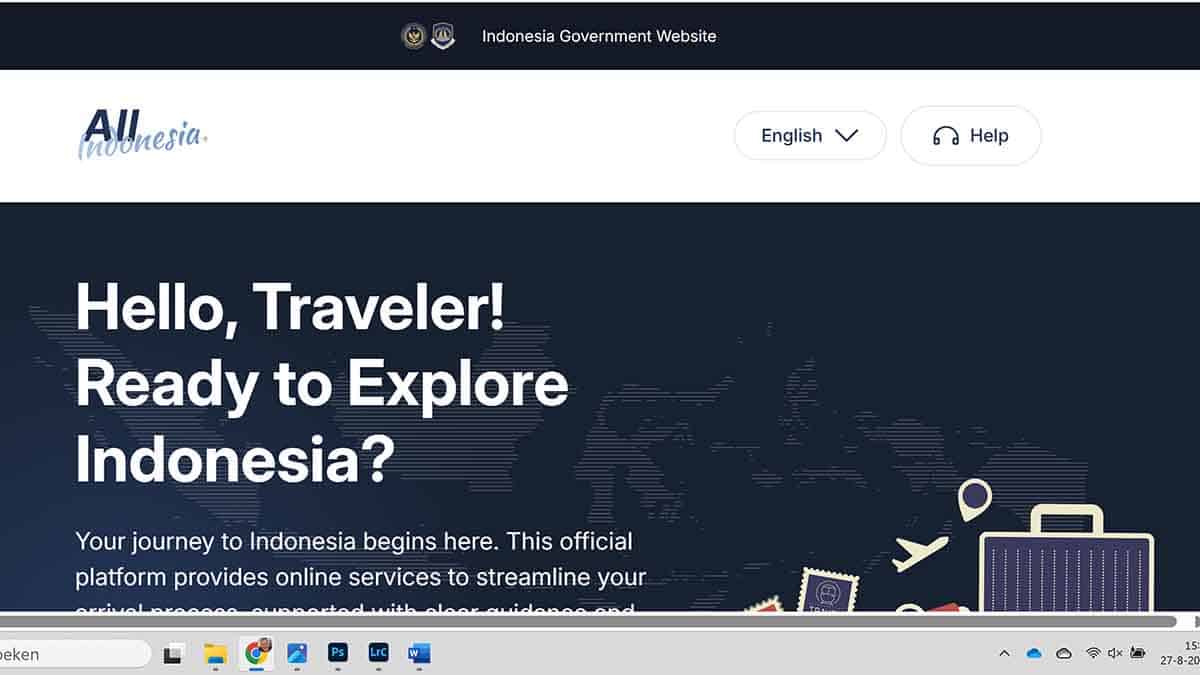
Task: Click the horizontal page scrollbar
Action: [x=588, y=621]
